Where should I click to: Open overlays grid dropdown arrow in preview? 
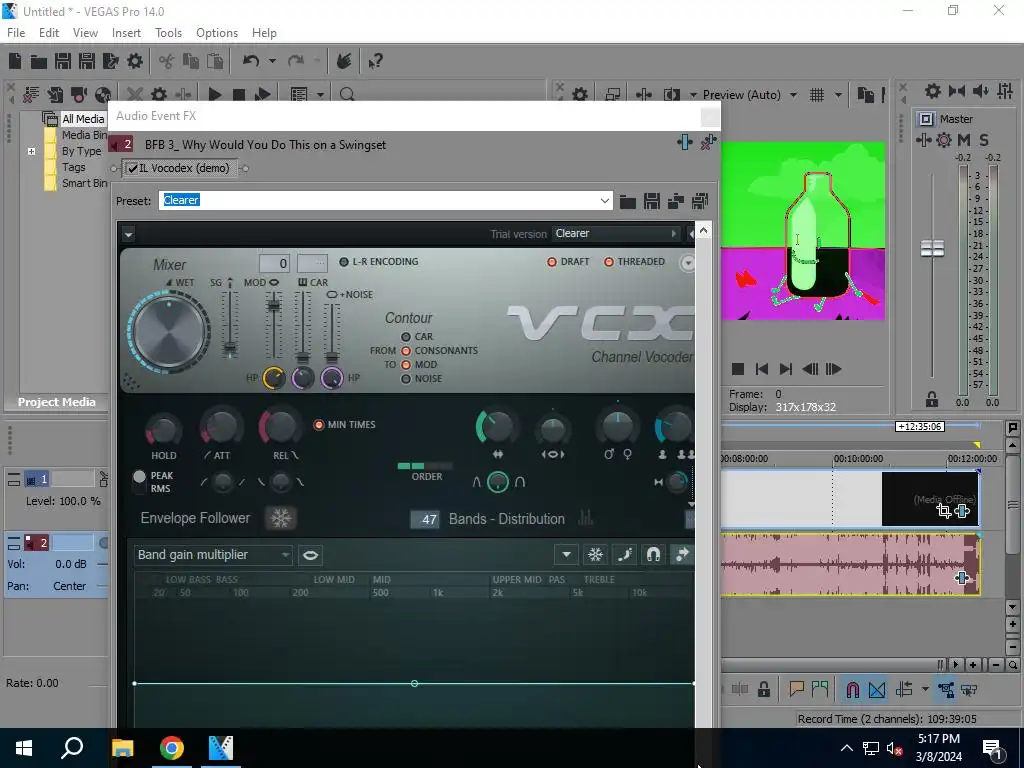(838, 95)
